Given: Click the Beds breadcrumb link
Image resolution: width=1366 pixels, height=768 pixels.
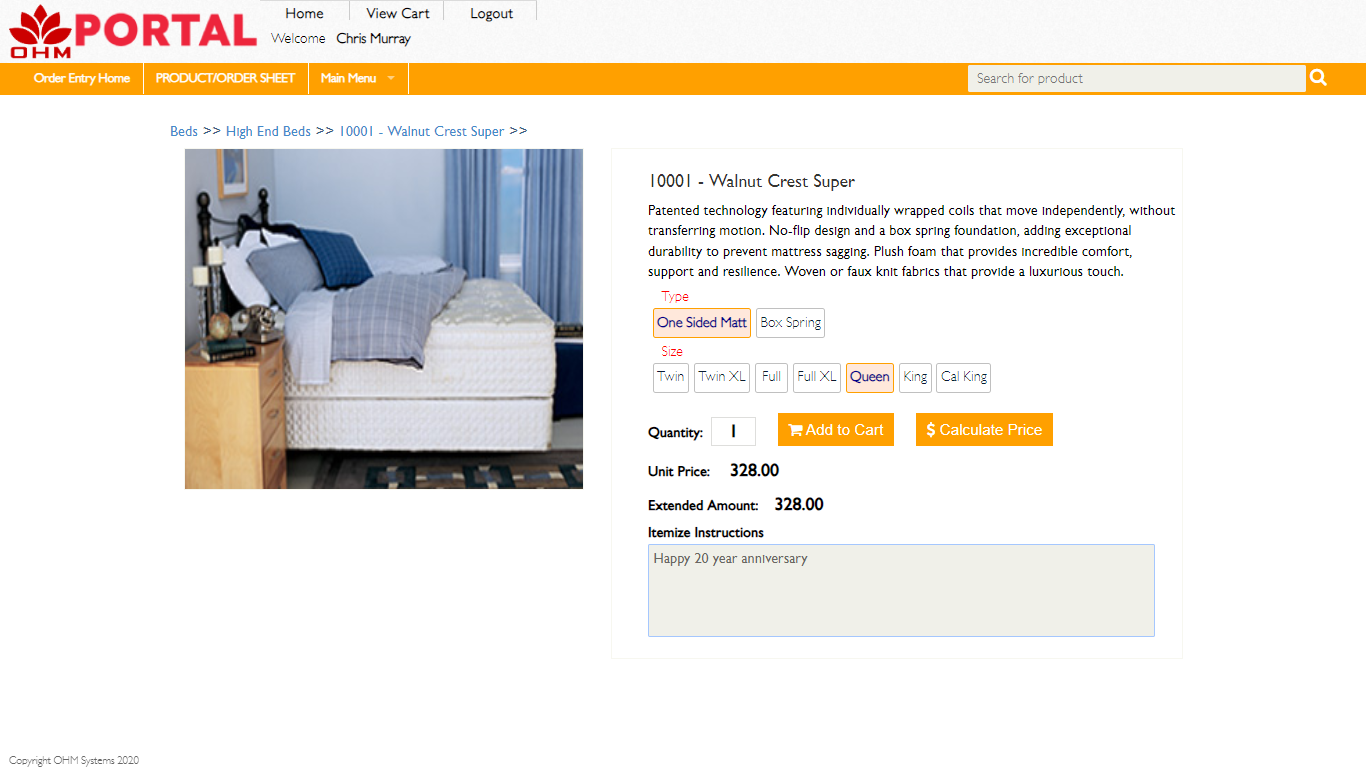Looking at the screenshot, I should [x=184, y=131].
